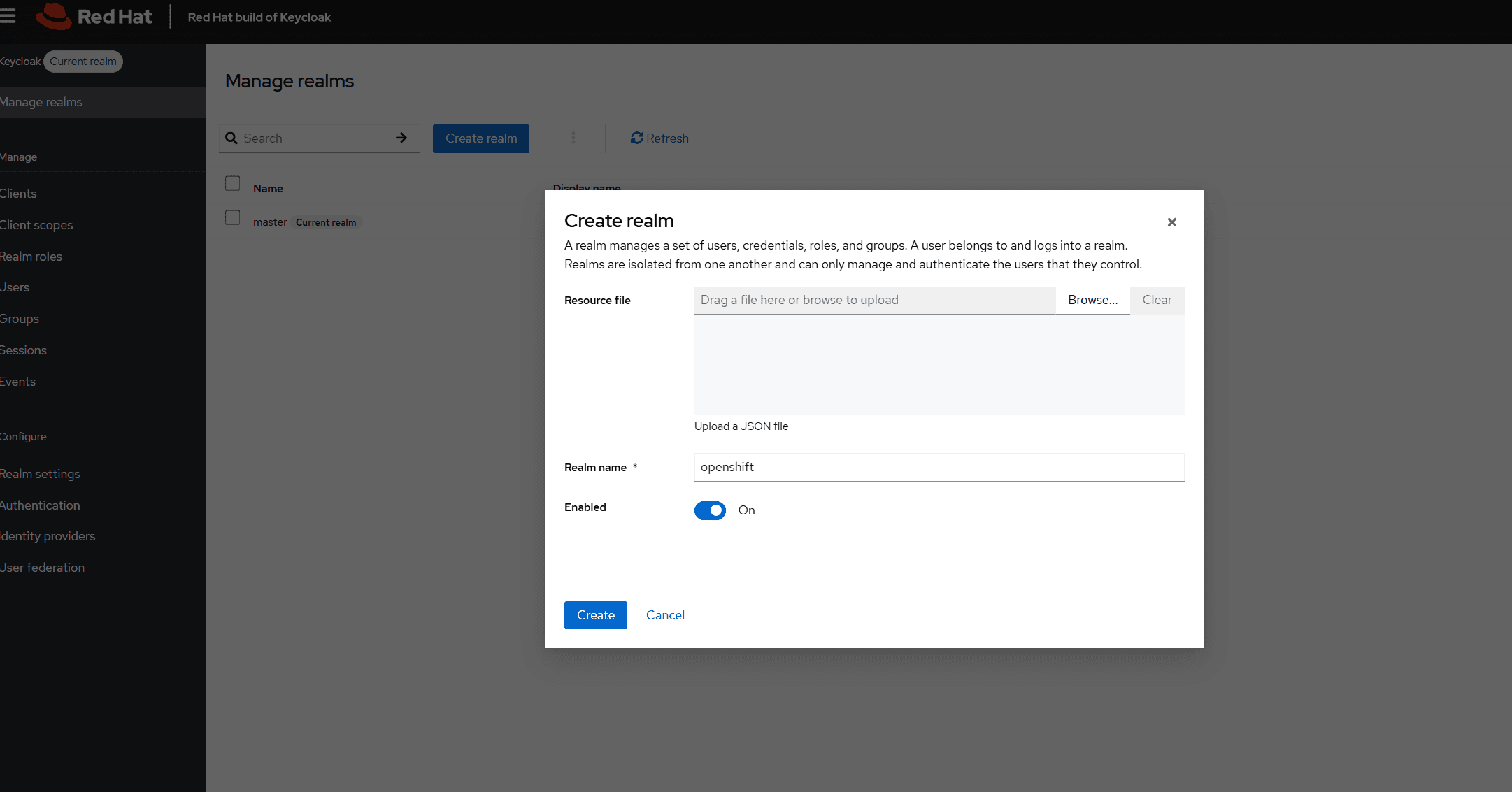The height and width of the screenshot is (792, 1512).
Task: Close the Create realm dialog
Action: click(x=1171, y=222)
